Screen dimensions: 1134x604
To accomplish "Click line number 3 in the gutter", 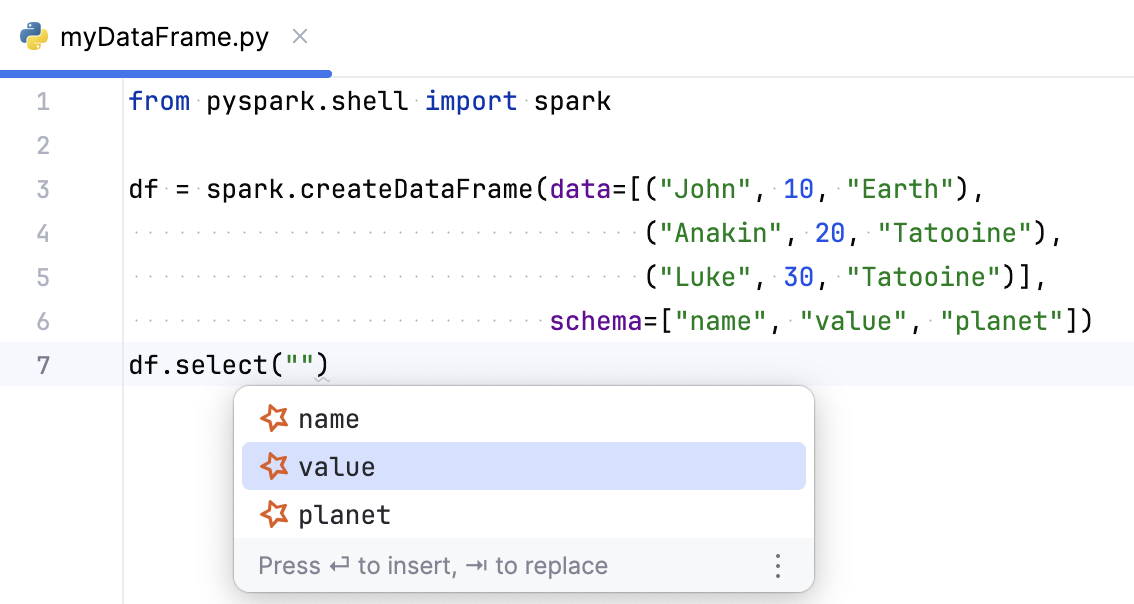I will [42, 189].
